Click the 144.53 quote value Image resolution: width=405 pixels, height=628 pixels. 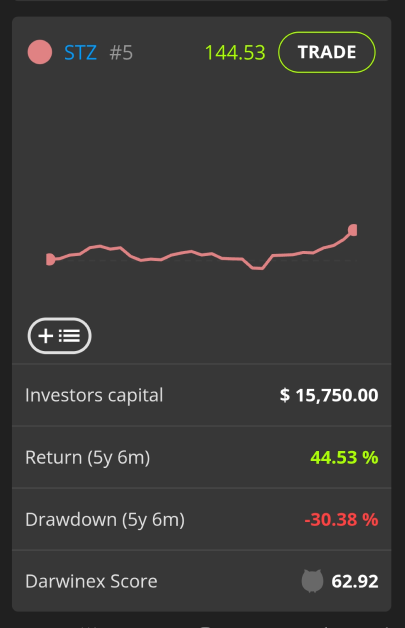click(x=235, y=52)
